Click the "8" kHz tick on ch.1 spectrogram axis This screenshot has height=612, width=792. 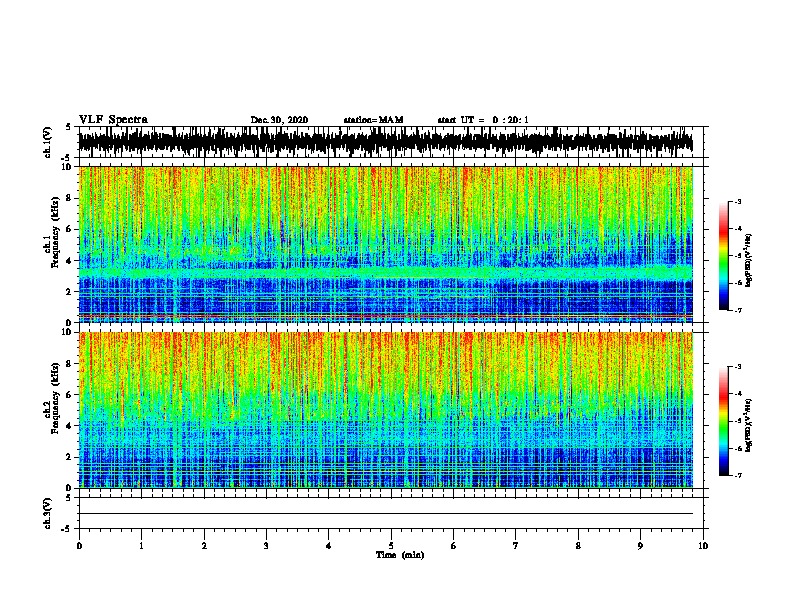(69, 198)
